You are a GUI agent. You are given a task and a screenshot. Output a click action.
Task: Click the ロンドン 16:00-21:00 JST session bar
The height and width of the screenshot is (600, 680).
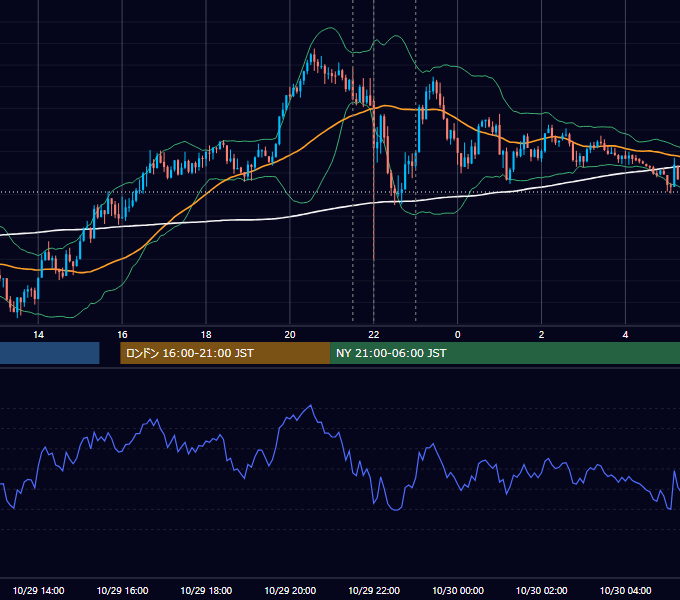click(x=225, y=353)
